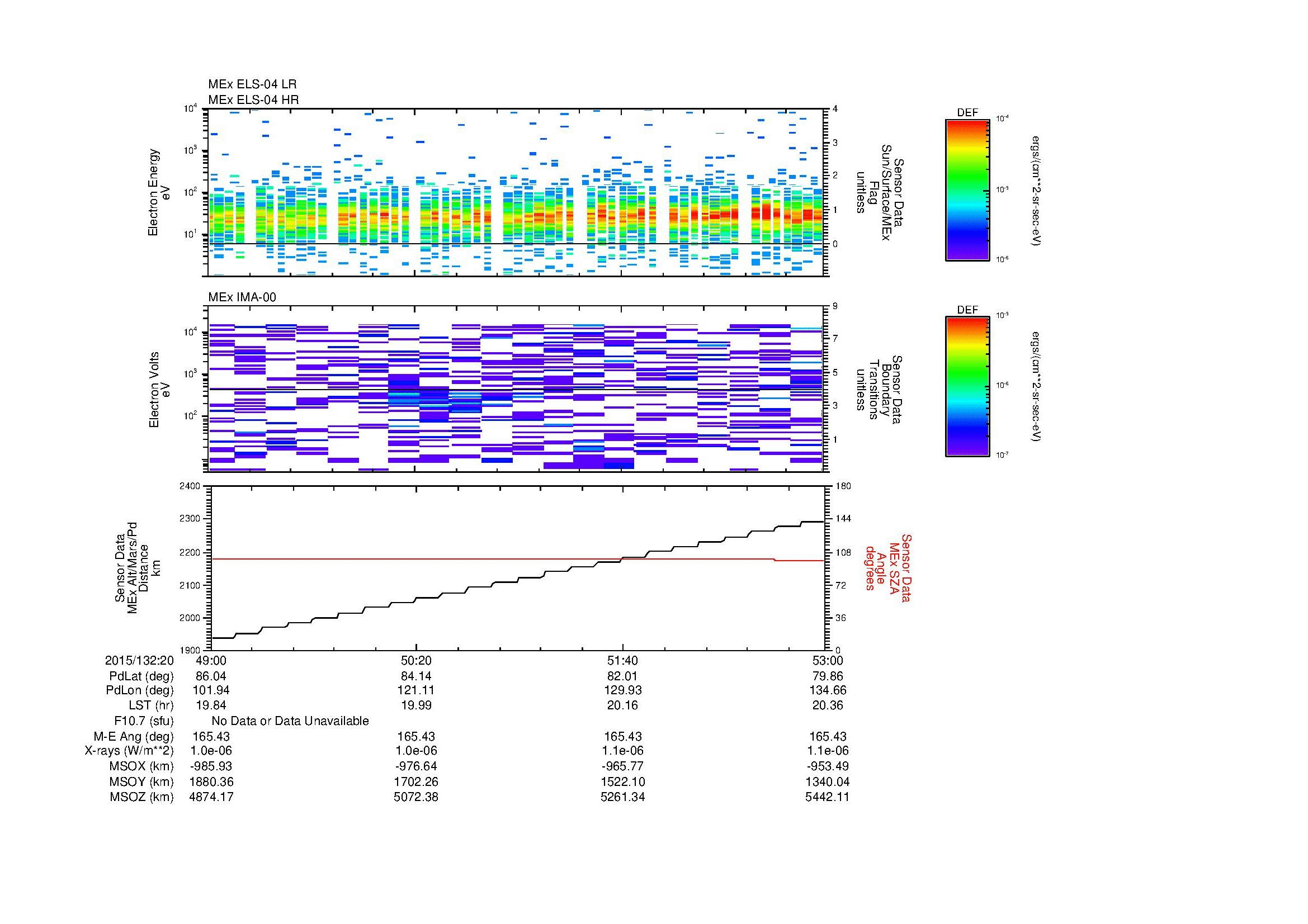Click the lower DEF color bar for IMA

(x=967, y=387)
